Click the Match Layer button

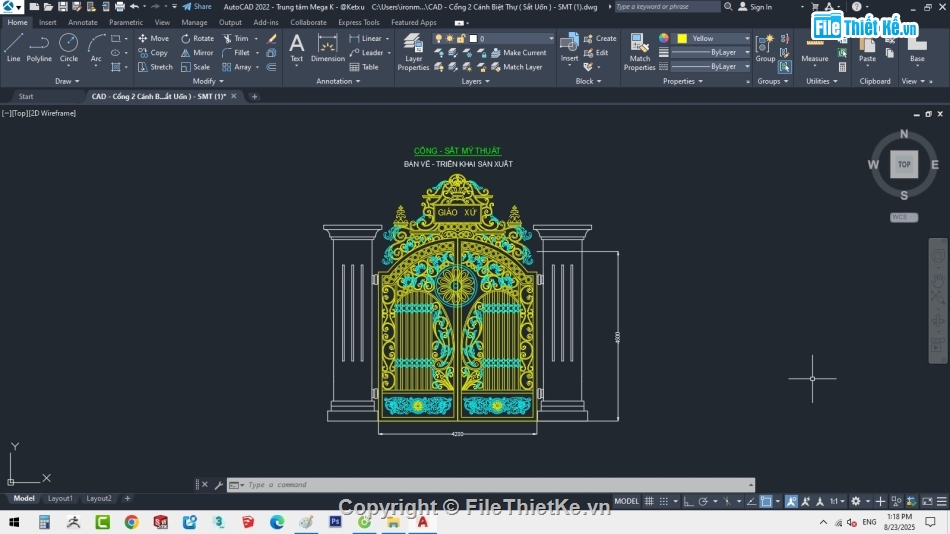pyautogui.click(x=517, y=67)
